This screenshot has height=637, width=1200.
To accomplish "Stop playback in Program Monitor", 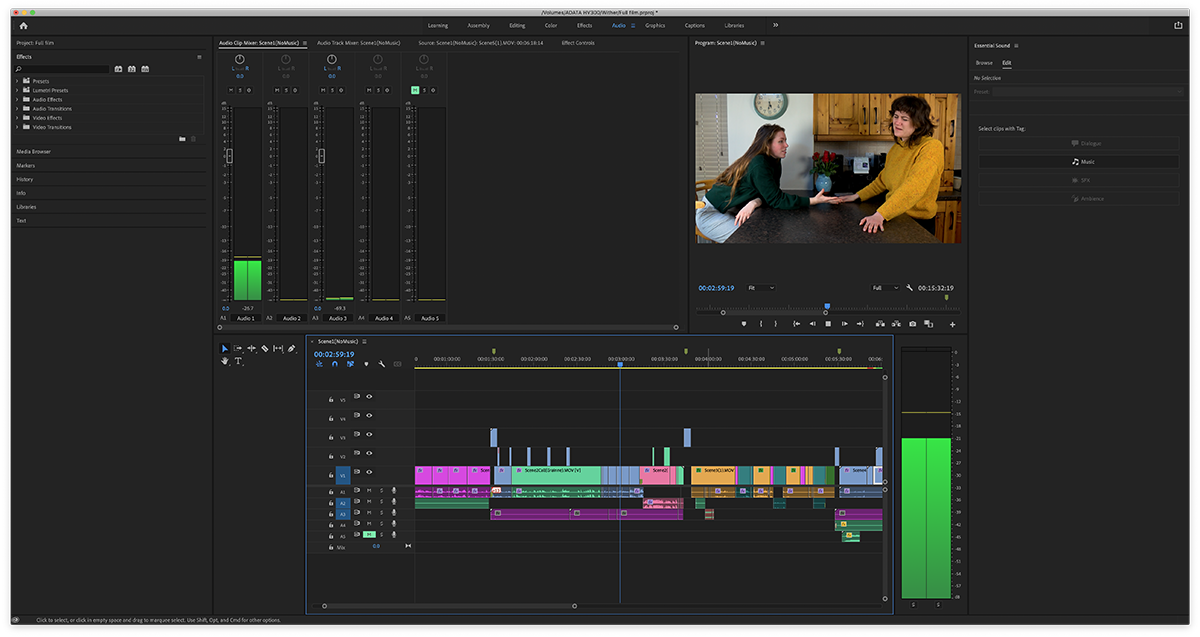I will click(828, 324).
